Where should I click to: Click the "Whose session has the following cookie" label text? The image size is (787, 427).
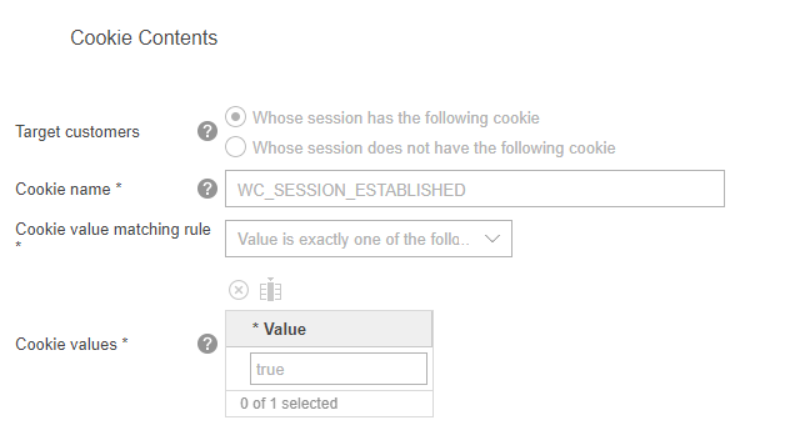click(396, 118)
